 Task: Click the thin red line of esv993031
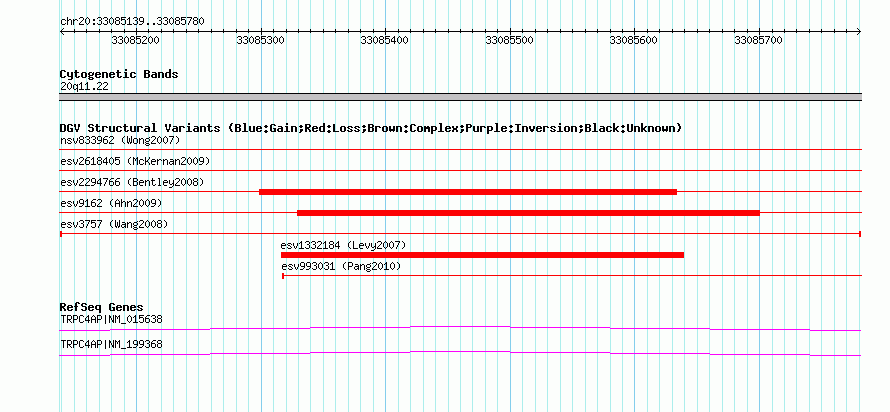coord(572,276)
